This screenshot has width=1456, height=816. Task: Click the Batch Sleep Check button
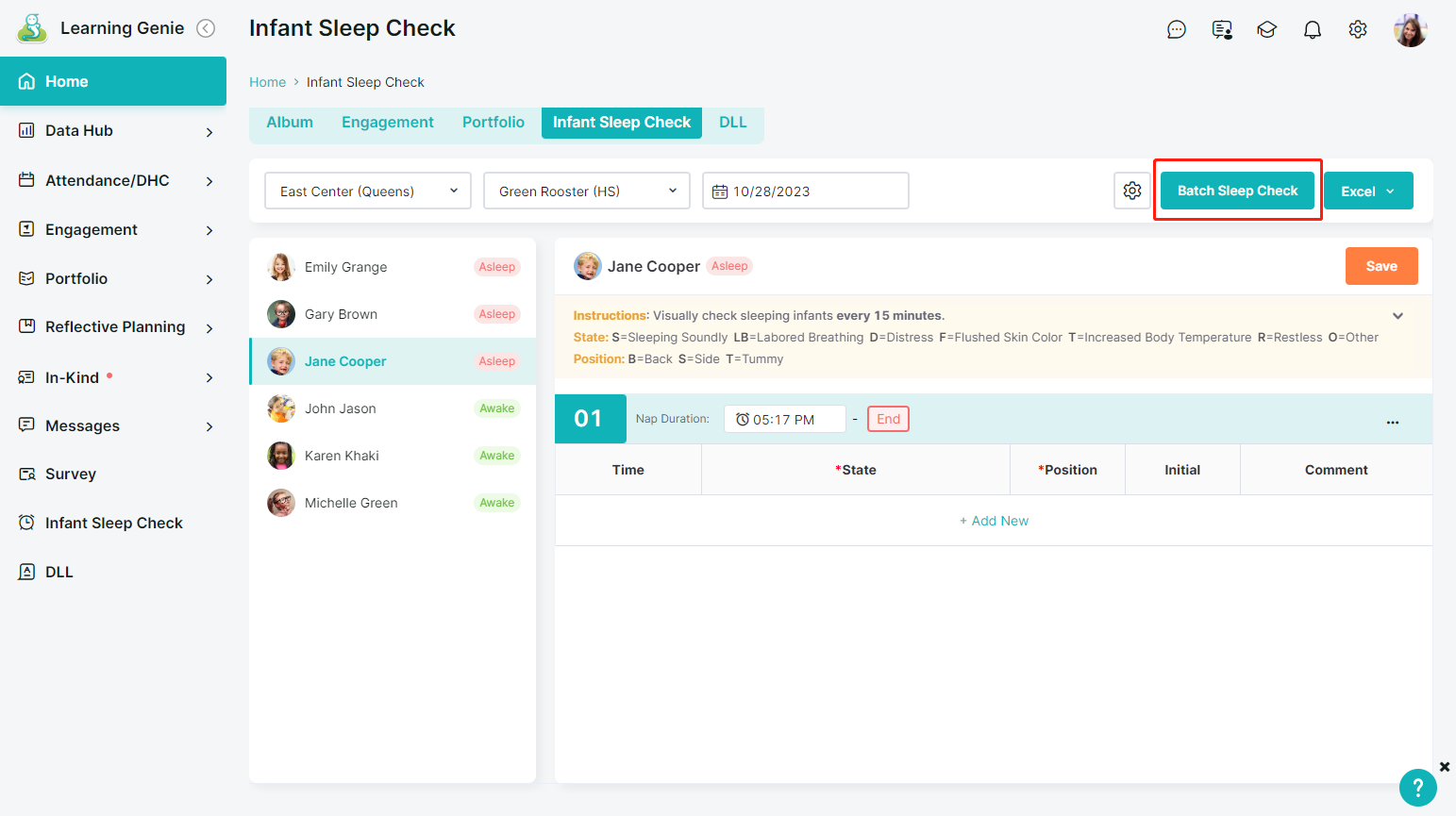[x=1237, y=191]
